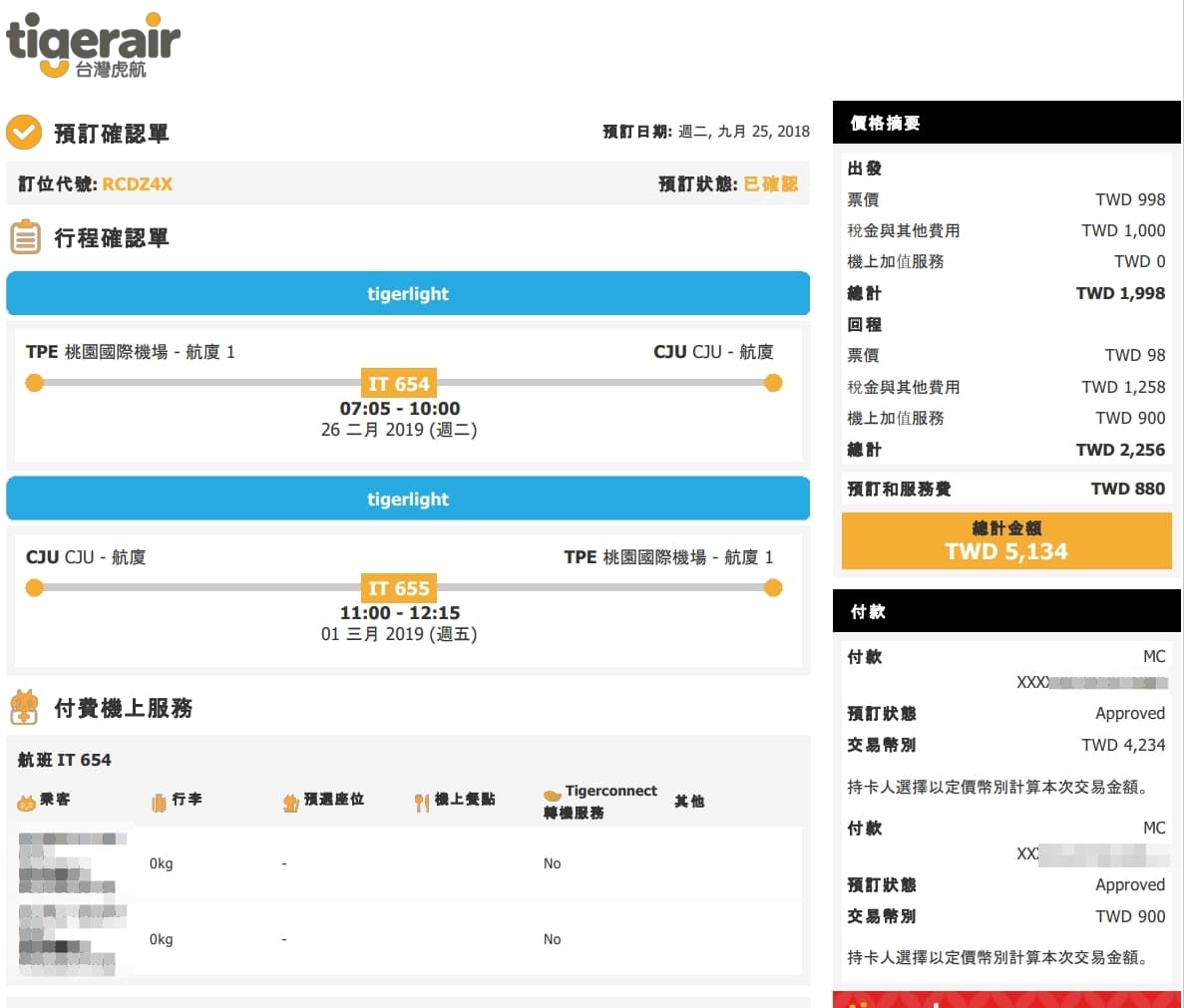Click the IT 654 flight number badge
This screenshot has height=1008, width=1184.
click(399, 383)
